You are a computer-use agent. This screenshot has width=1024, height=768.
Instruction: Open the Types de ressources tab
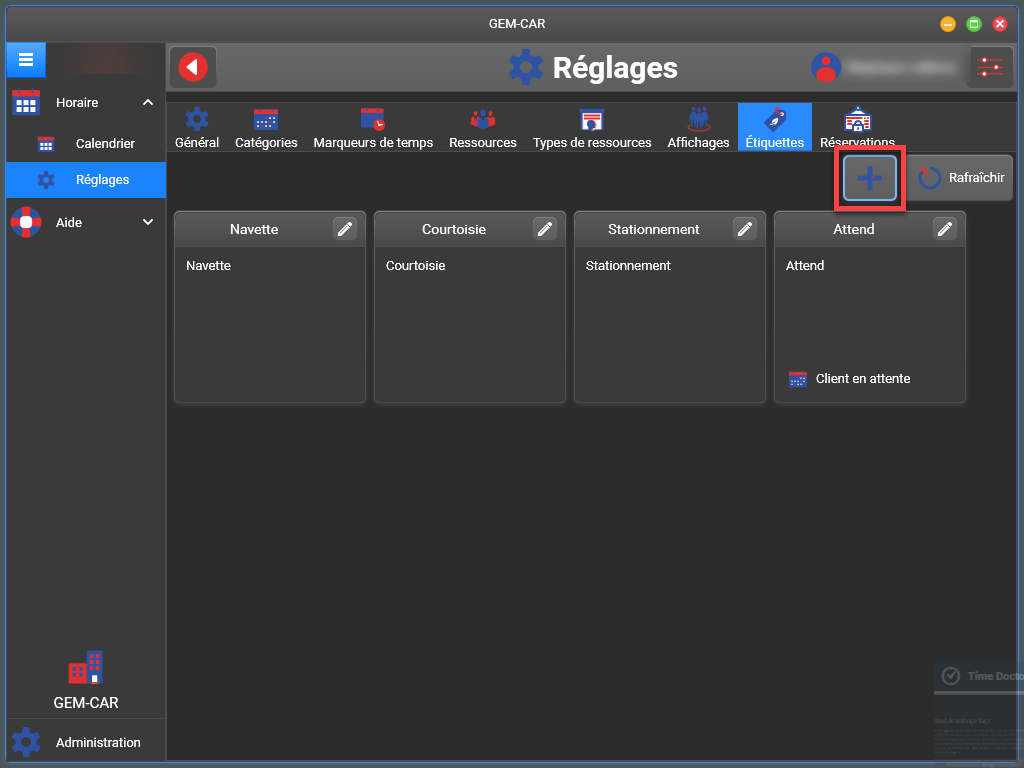[x=592, y=128]
